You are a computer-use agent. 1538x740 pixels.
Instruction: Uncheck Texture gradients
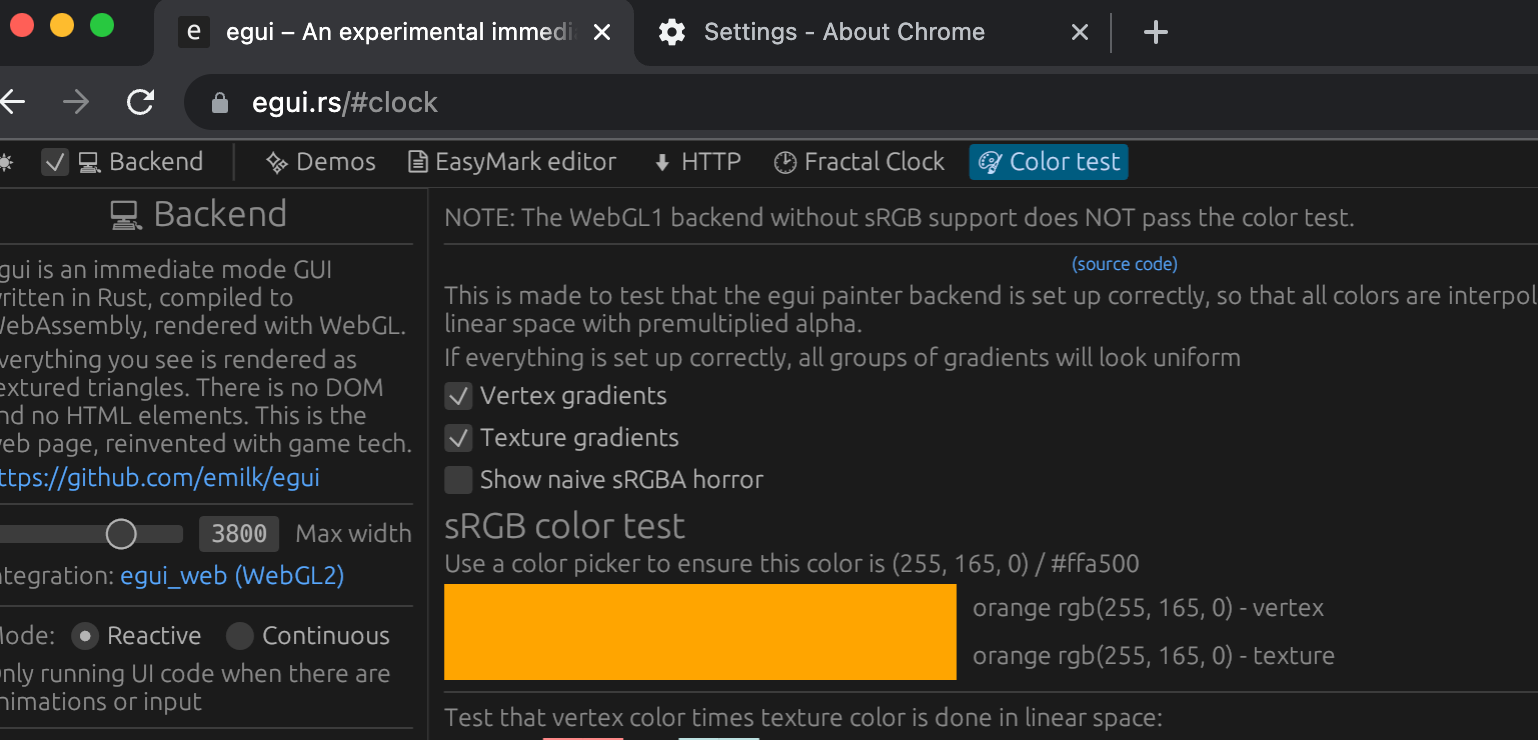pyautogui.click(x=458, y=437)
